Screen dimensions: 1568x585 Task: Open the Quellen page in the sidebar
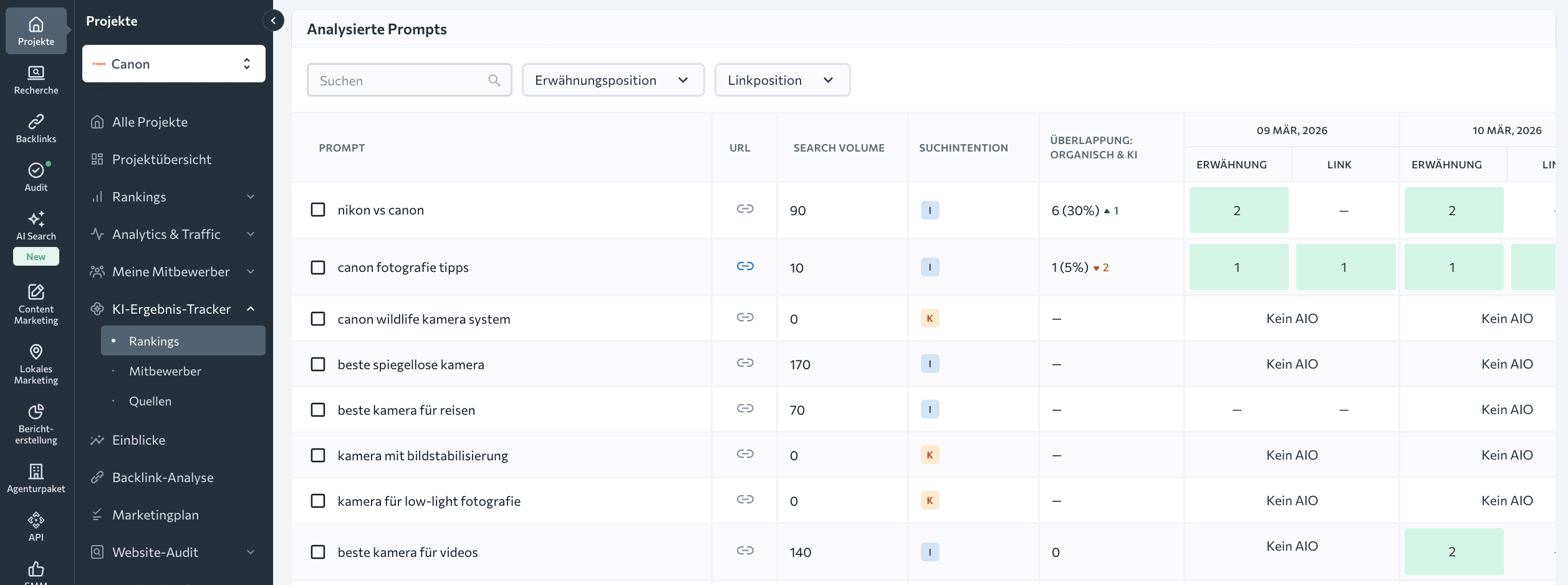(150, 400)
